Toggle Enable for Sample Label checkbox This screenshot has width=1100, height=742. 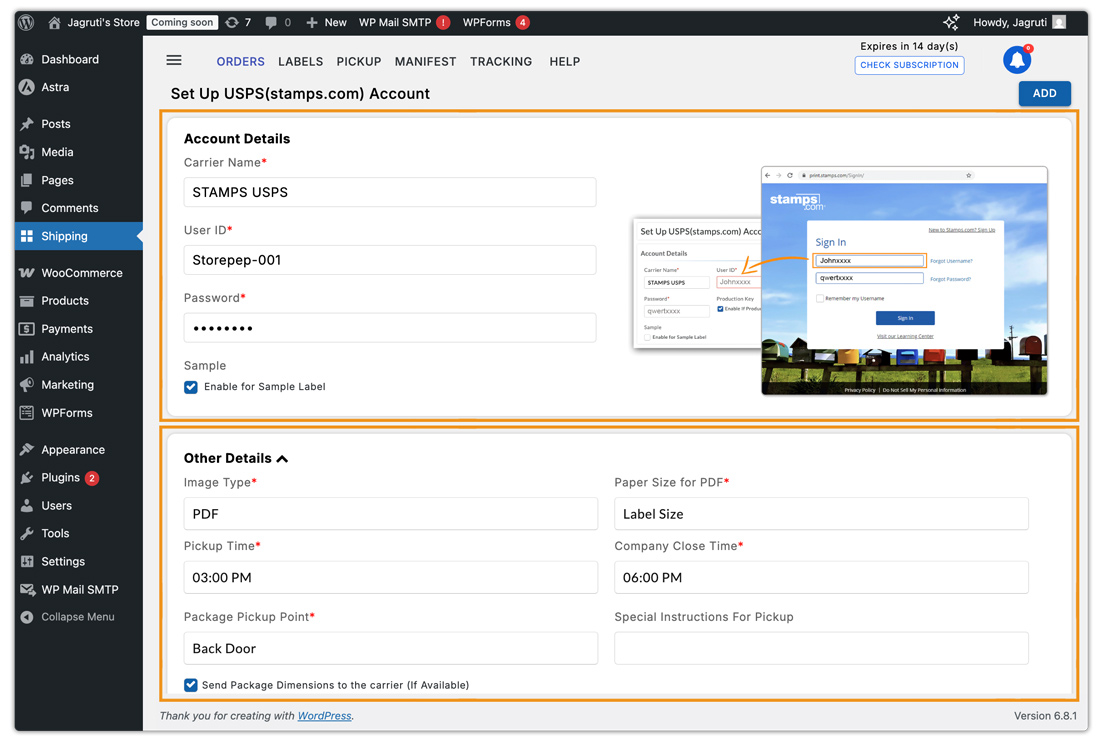(191, 387)
